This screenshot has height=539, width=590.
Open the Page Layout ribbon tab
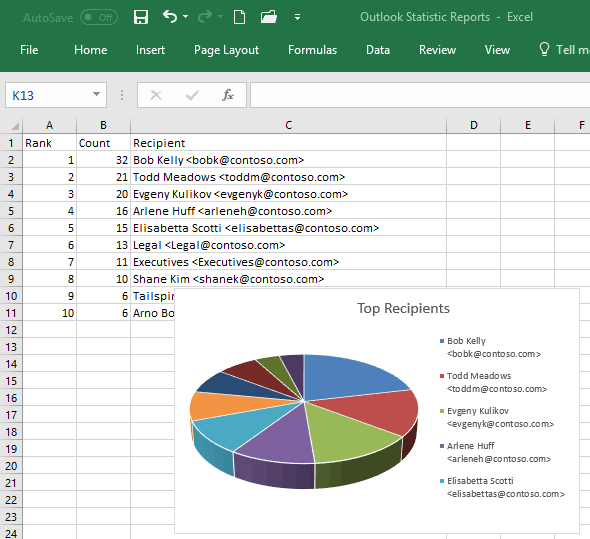pos(226,50)
